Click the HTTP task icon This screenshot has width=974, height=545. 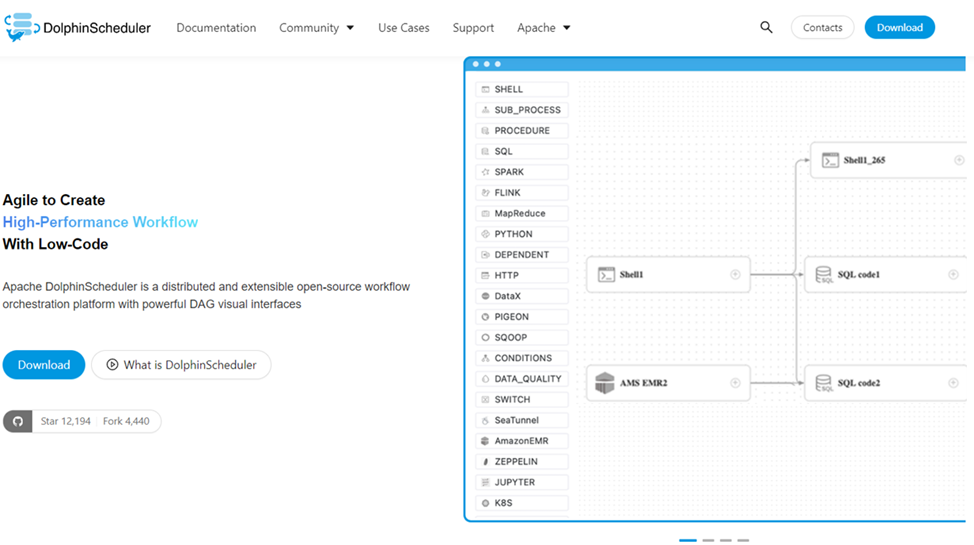click(486, 275)
